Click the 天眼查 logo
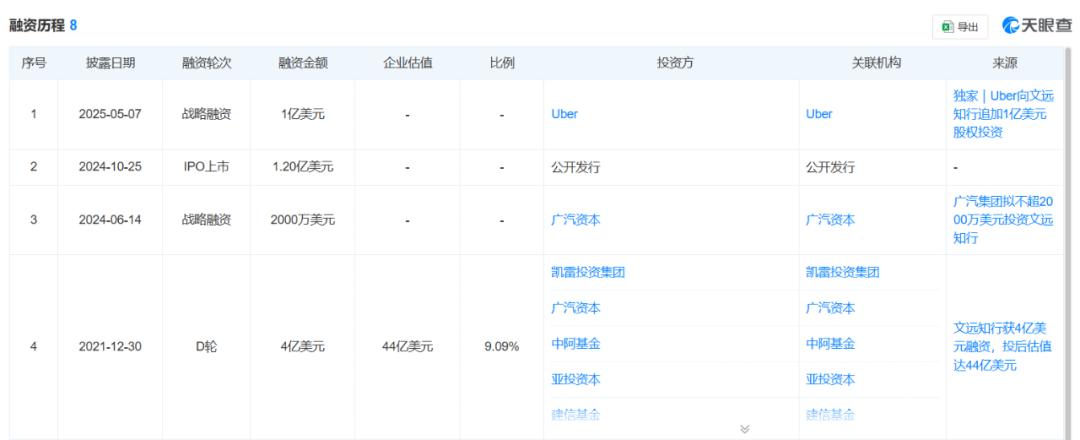The height and width of the screenshot is (440, 1080). (x=1037, y=26)
